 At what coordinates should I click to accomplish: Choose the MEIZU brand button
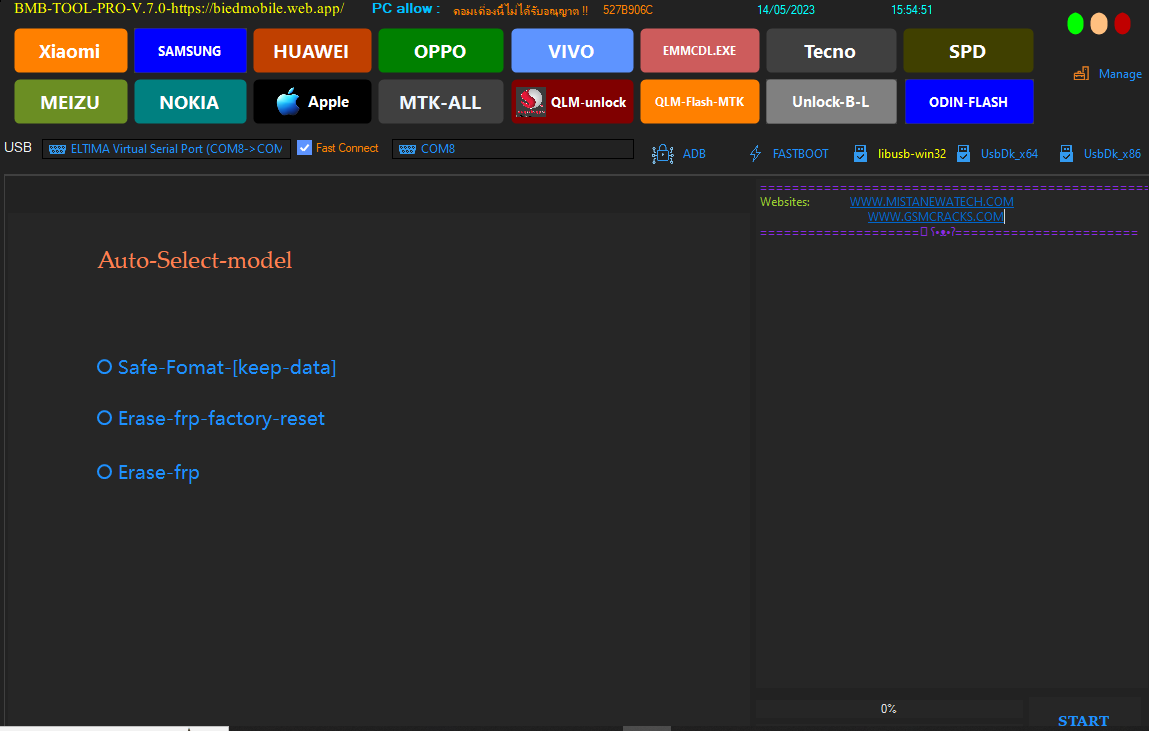[x=70, y=102]
